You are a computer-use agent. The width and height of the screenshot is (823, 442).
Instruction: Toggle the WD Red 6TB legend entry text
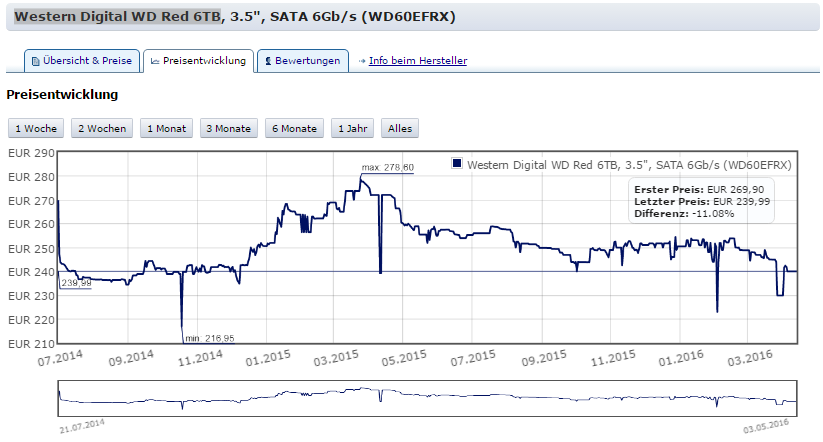[x=629, y=165]
